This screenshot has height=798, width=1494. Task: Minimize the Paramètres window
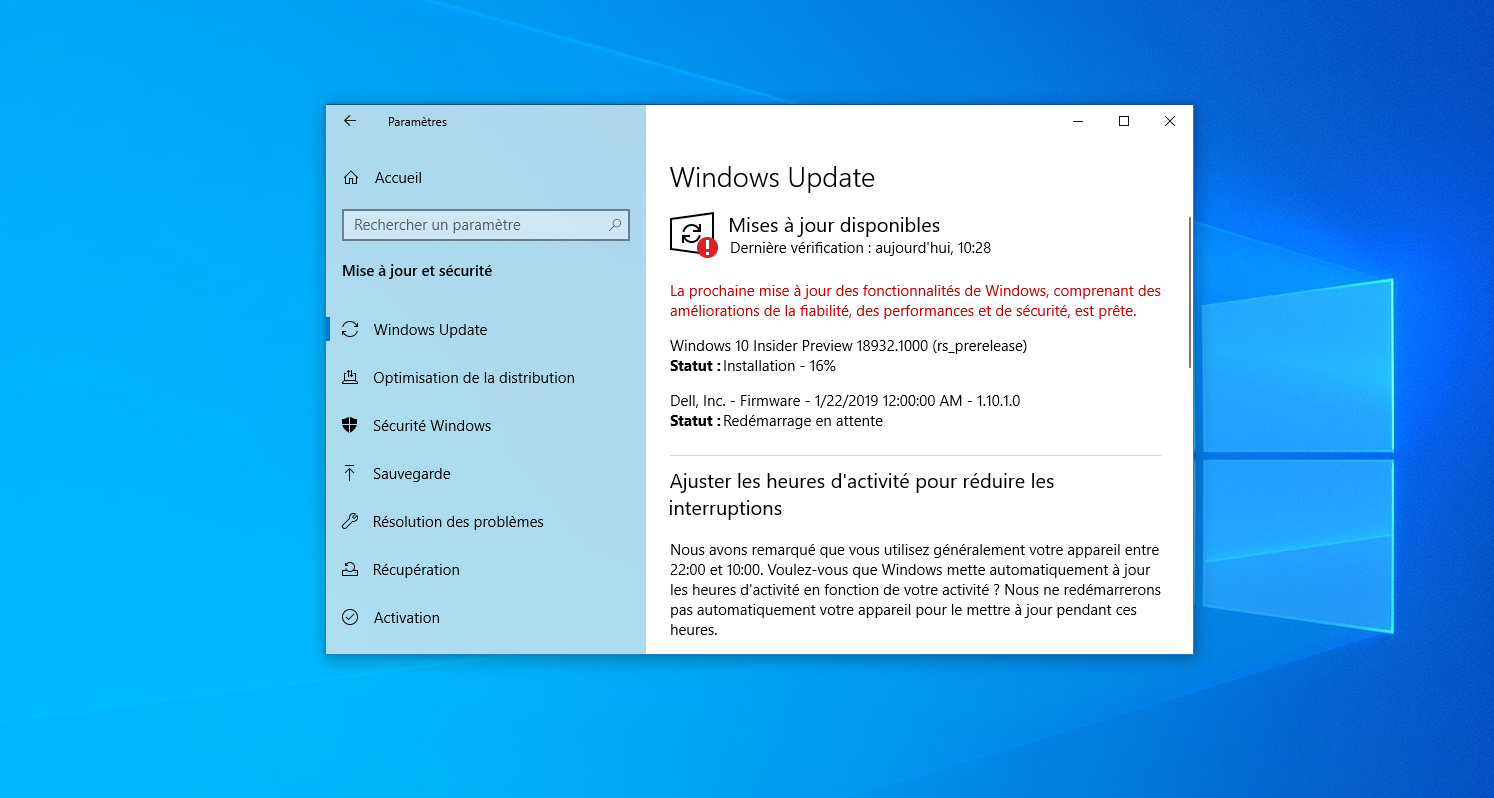coord(1078,121)
